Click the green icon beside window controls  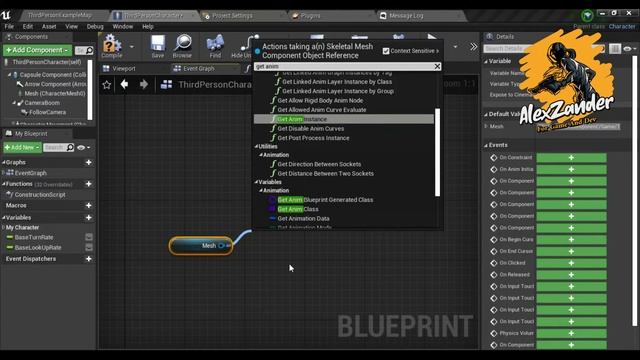coord(587,15)
